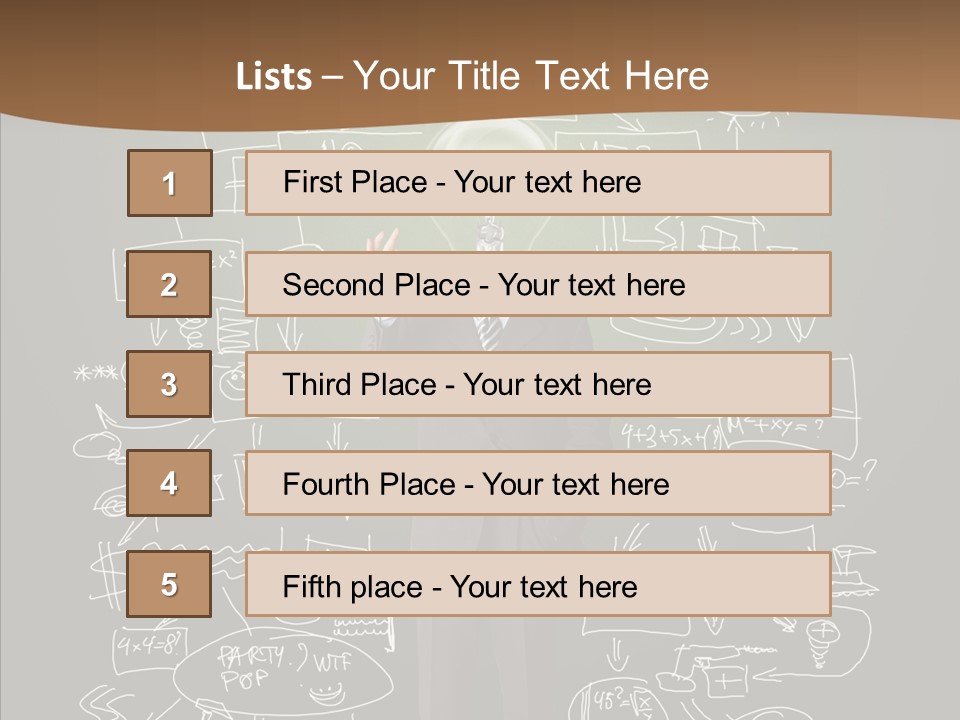
Task: Click the number 4 box
Action: pos(169,484)
